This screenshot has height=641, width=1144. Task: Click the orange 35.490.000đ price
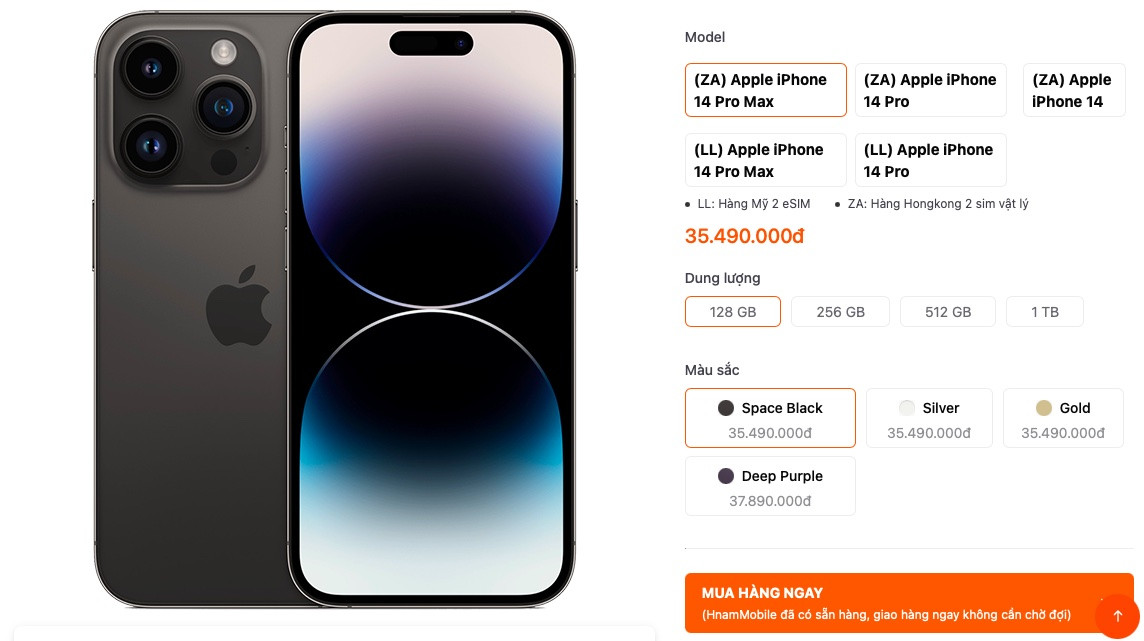tap(744, 236)
